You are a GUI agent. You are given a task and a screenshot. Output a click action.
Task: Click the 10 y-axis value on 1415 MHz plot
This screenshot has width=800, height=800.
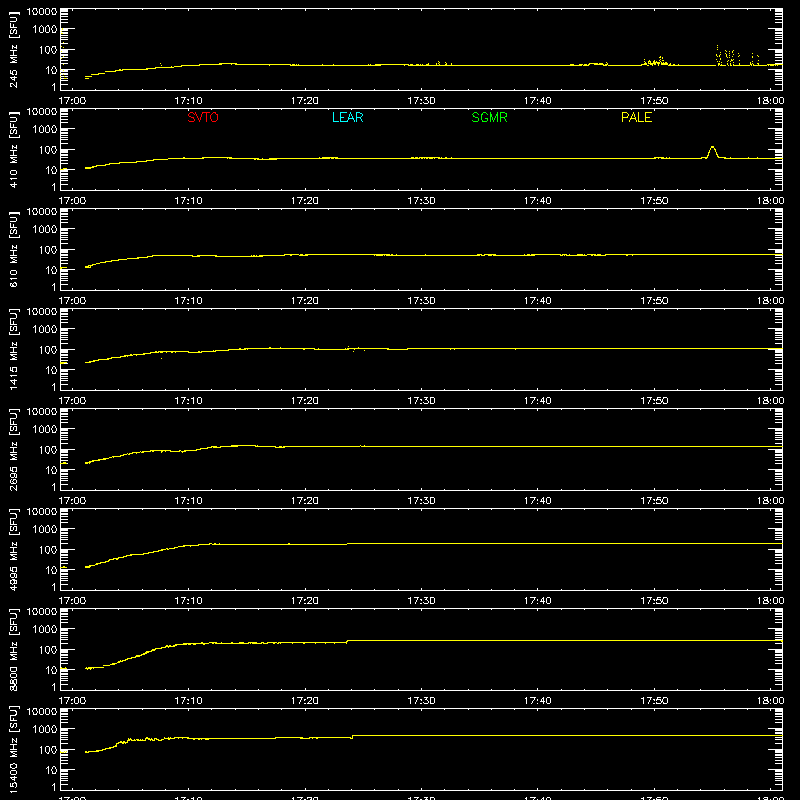pyautogui.click(x=52, y=370)
